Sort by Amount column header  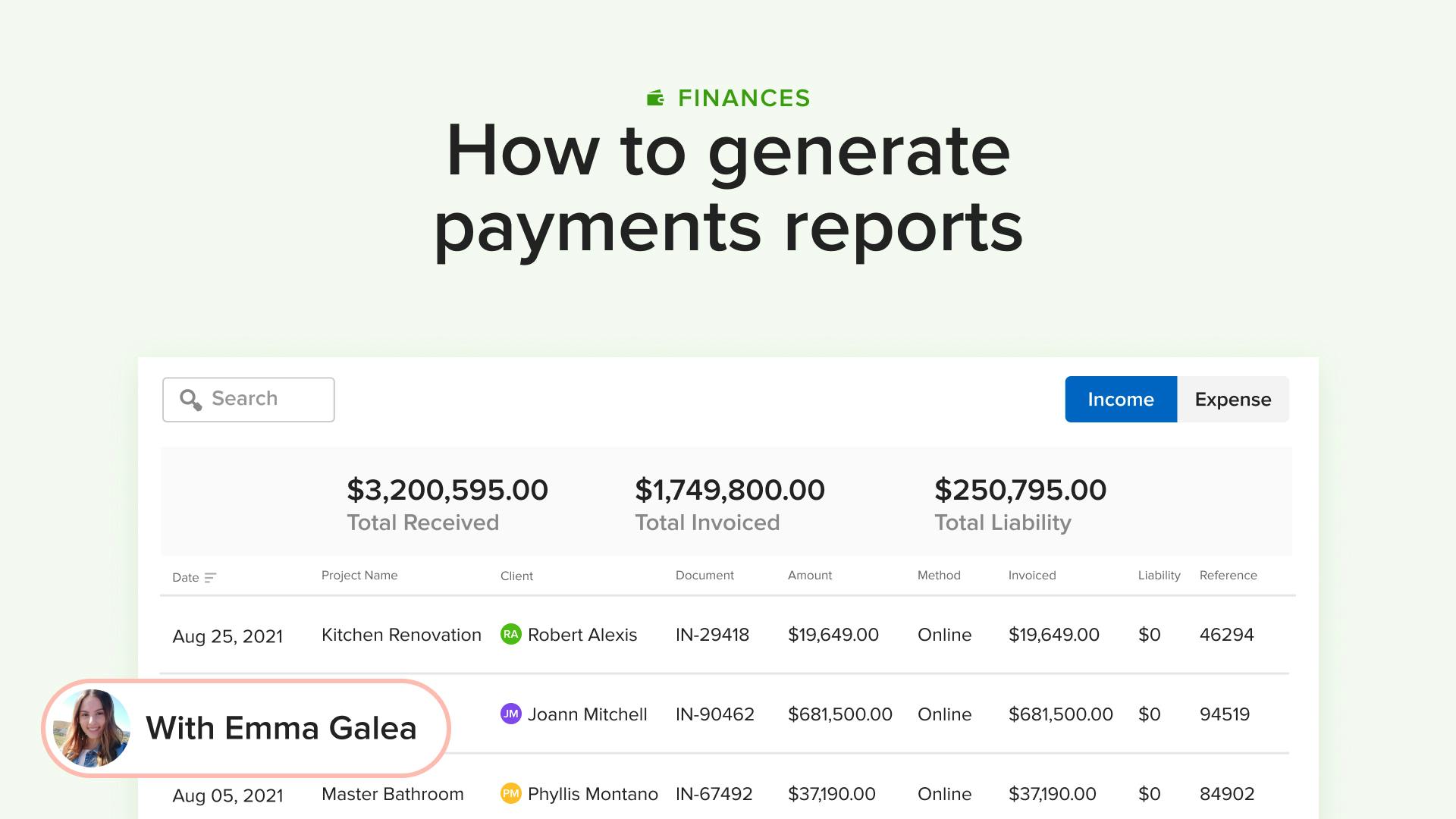coord(809,576)
